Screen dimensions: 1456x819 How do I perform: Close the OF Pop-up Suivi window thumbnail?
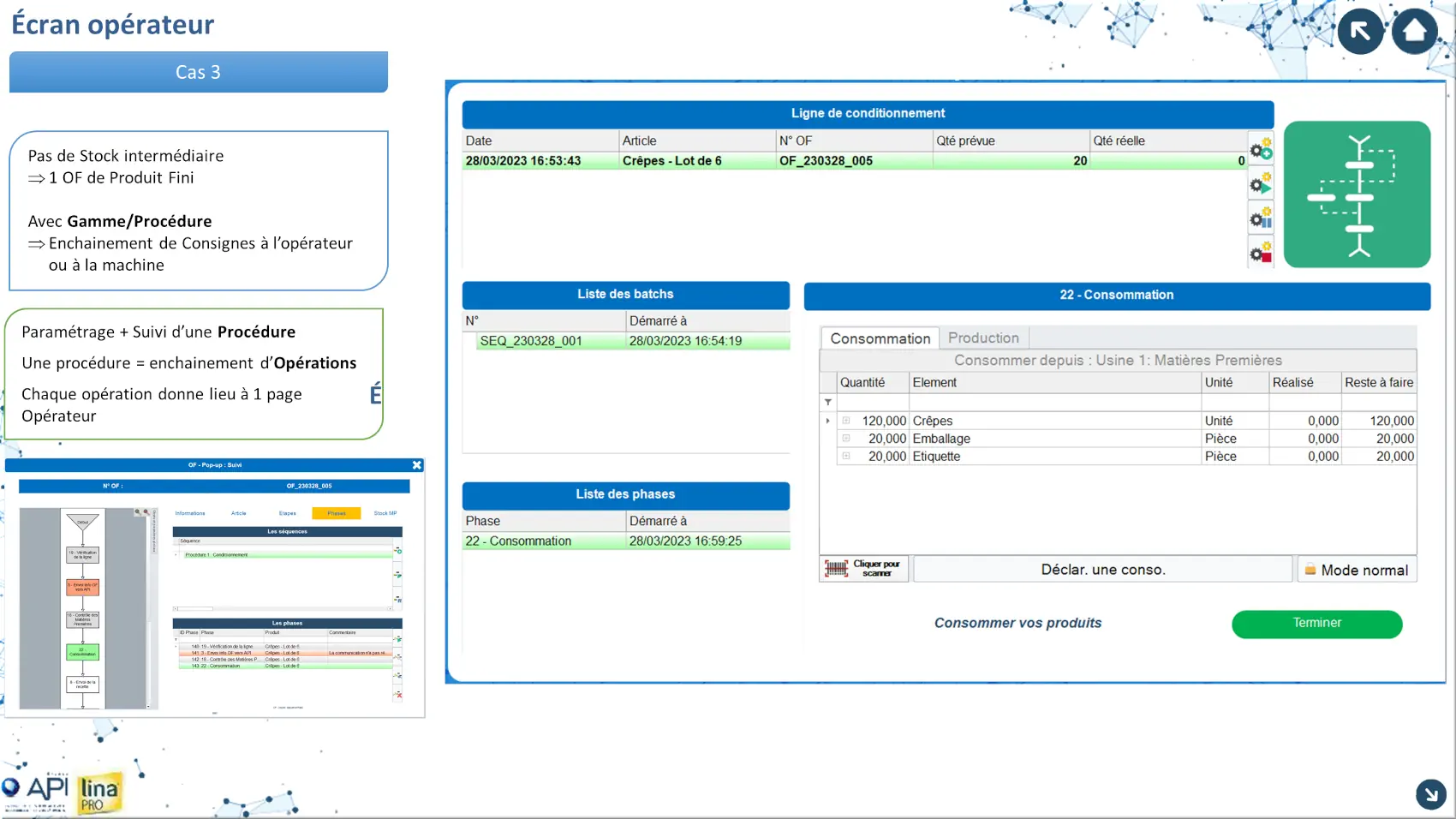(417, 465)
